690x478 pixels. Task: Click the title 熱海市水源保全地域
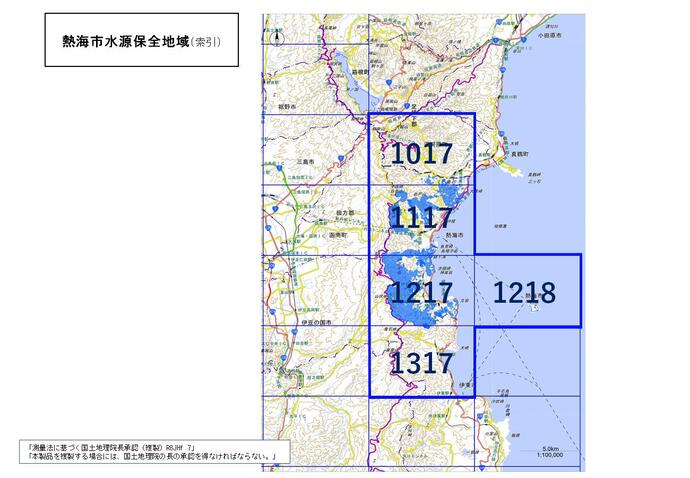125,41
